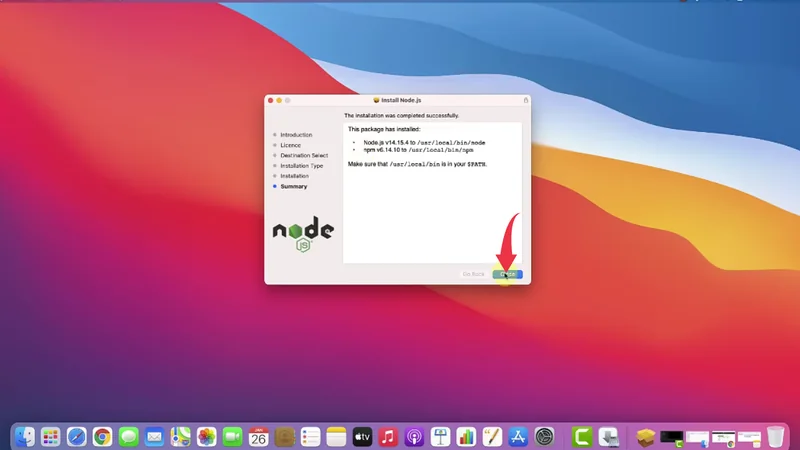Launch Camtasia from the Dock
Image resolution: width=800 pixels, height=450 pixels.
(582, 436)
